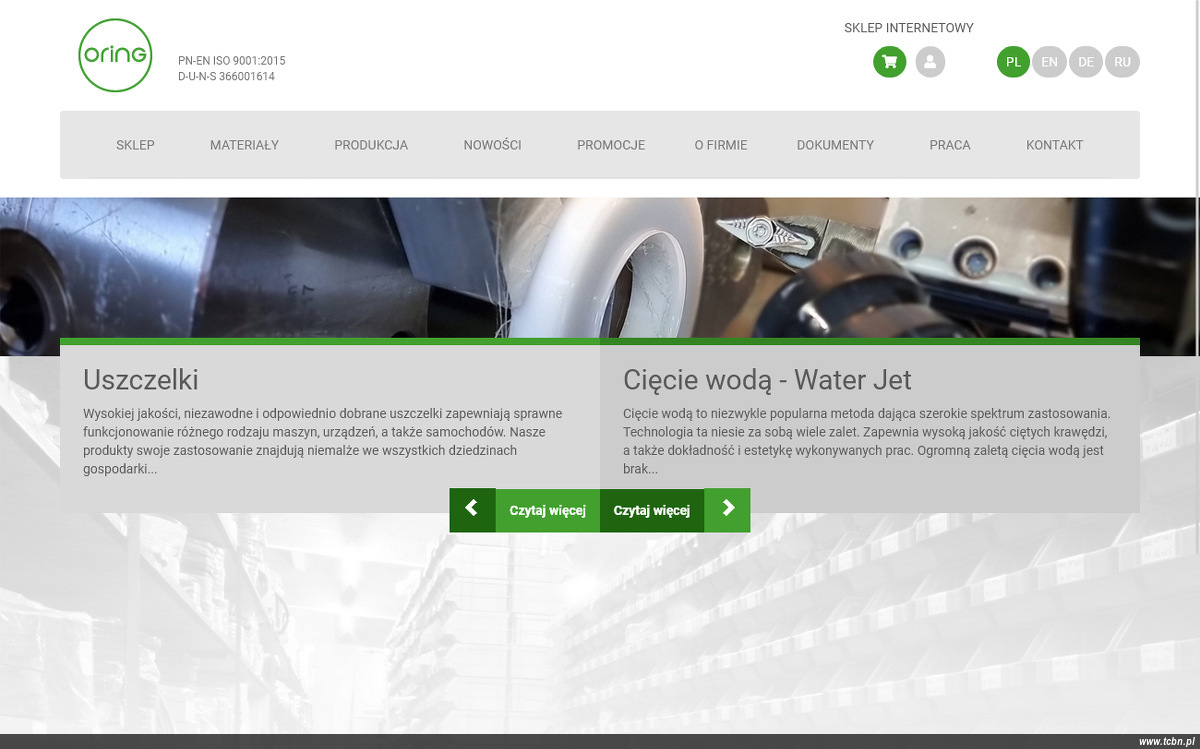Click the Water Jet description paragraph
1200x749 pixels.
click(867, 441)
